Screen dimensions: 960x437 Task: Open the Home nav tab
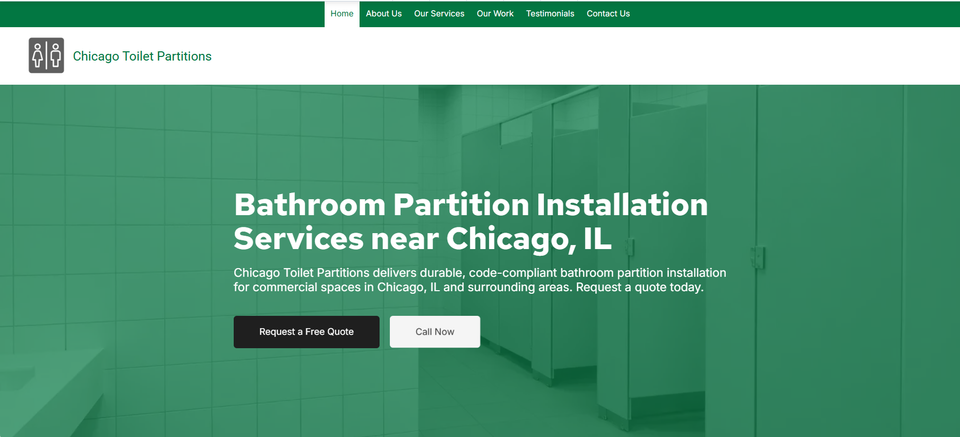click(x=342, y=13)
